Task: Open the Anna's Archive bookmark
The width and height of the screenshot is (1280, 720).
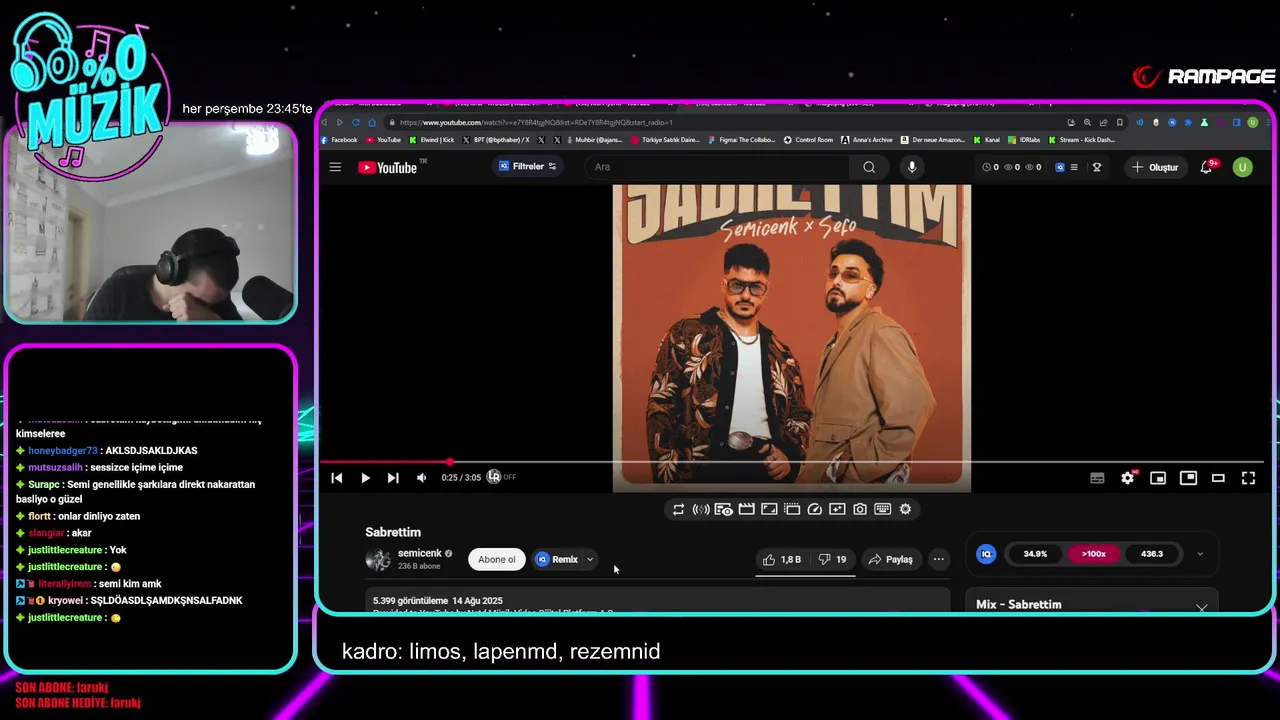Action: 867,140
